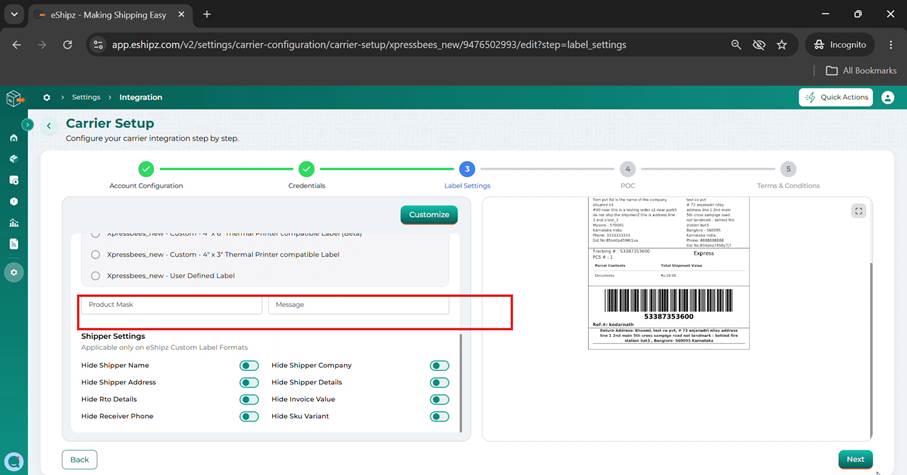
Task: Expand the collapsed sidebar with chevron
Action: 27,124
